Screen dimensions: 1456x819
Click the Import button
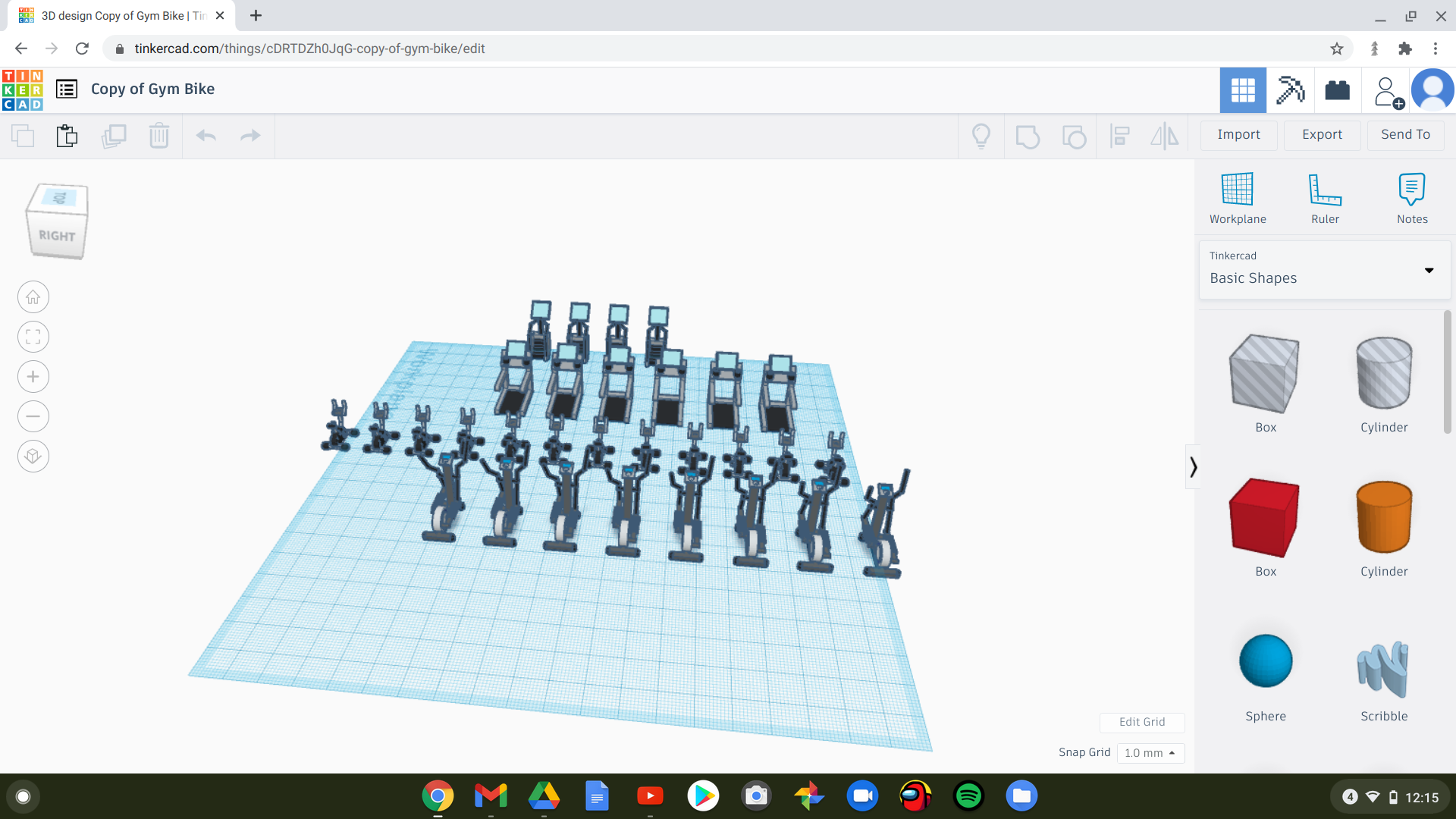pyautogui.click(x=1239, y=134)
